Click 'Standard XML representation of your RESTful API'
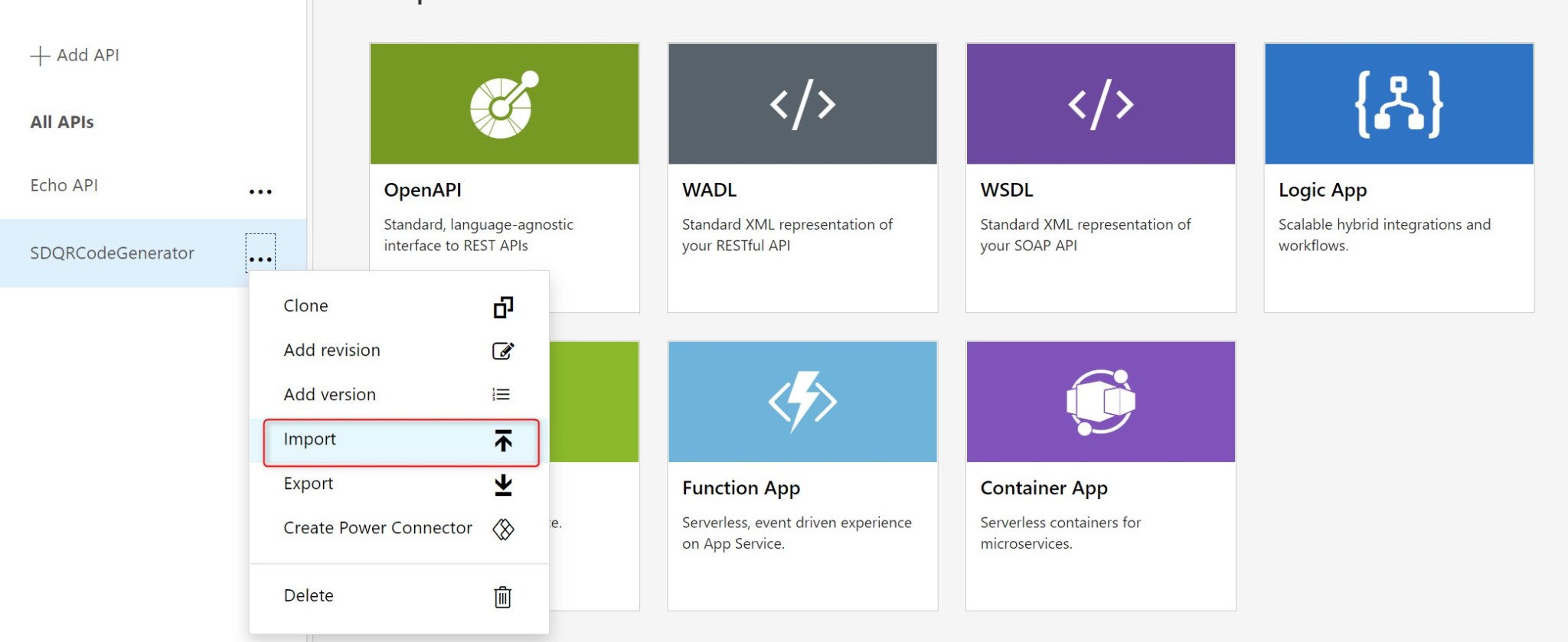 pyautogui.click(x=787, y=235)
